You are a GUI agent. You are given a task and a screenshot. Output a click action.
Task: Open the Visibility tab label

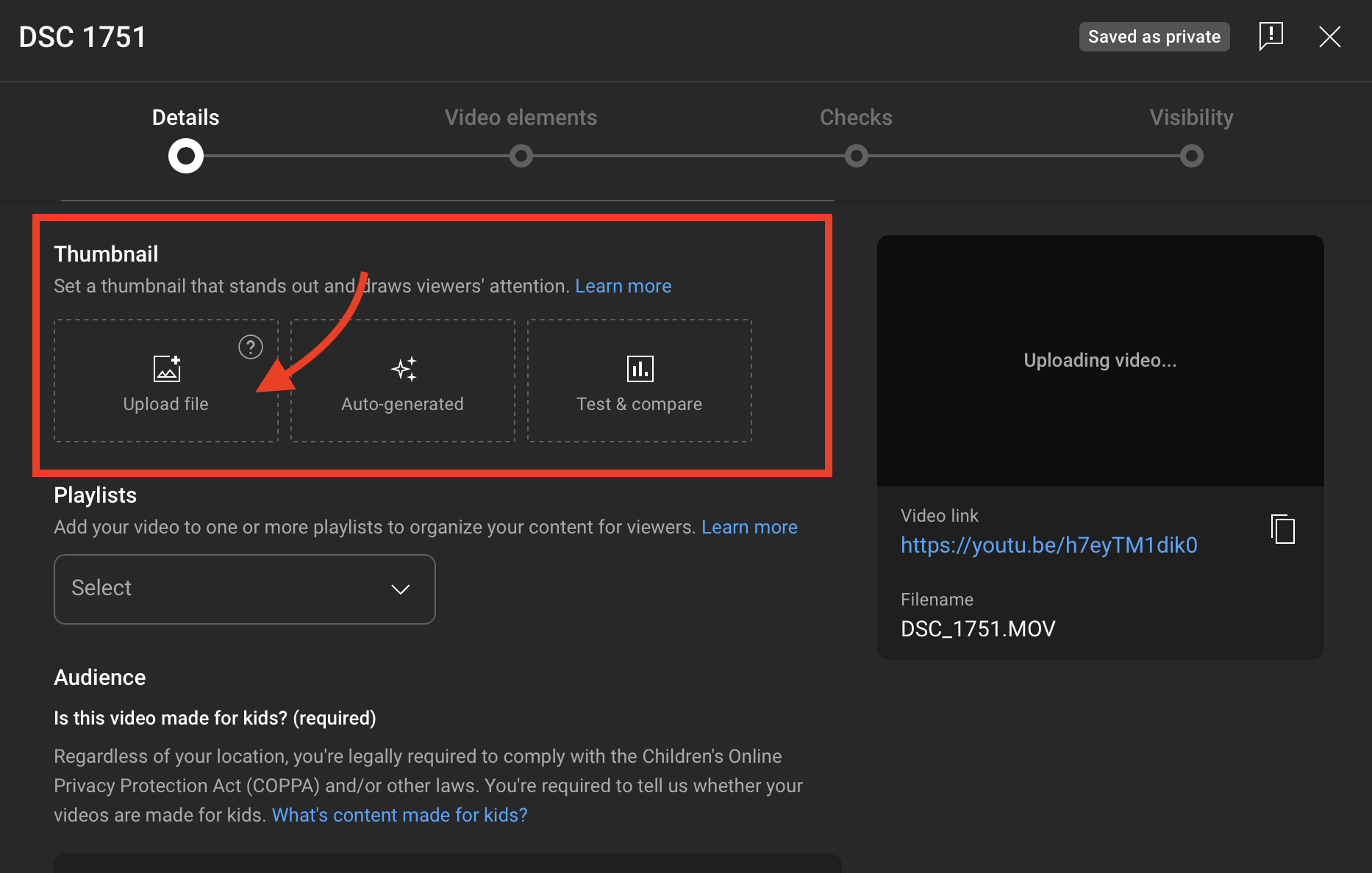point(1191,118)
